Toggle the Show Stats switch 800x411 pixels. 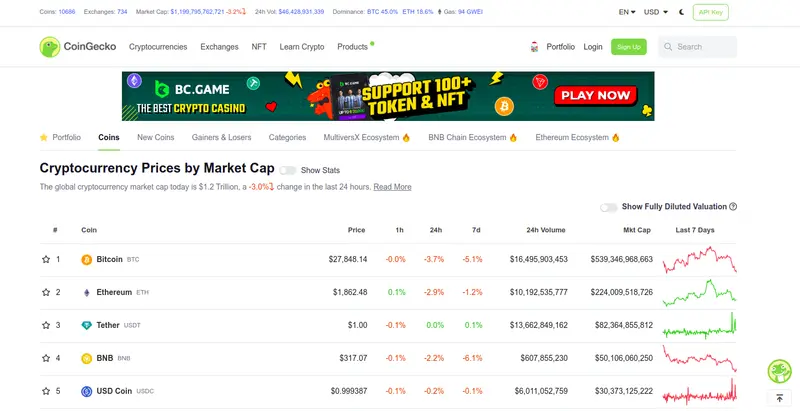click(288, 170)
